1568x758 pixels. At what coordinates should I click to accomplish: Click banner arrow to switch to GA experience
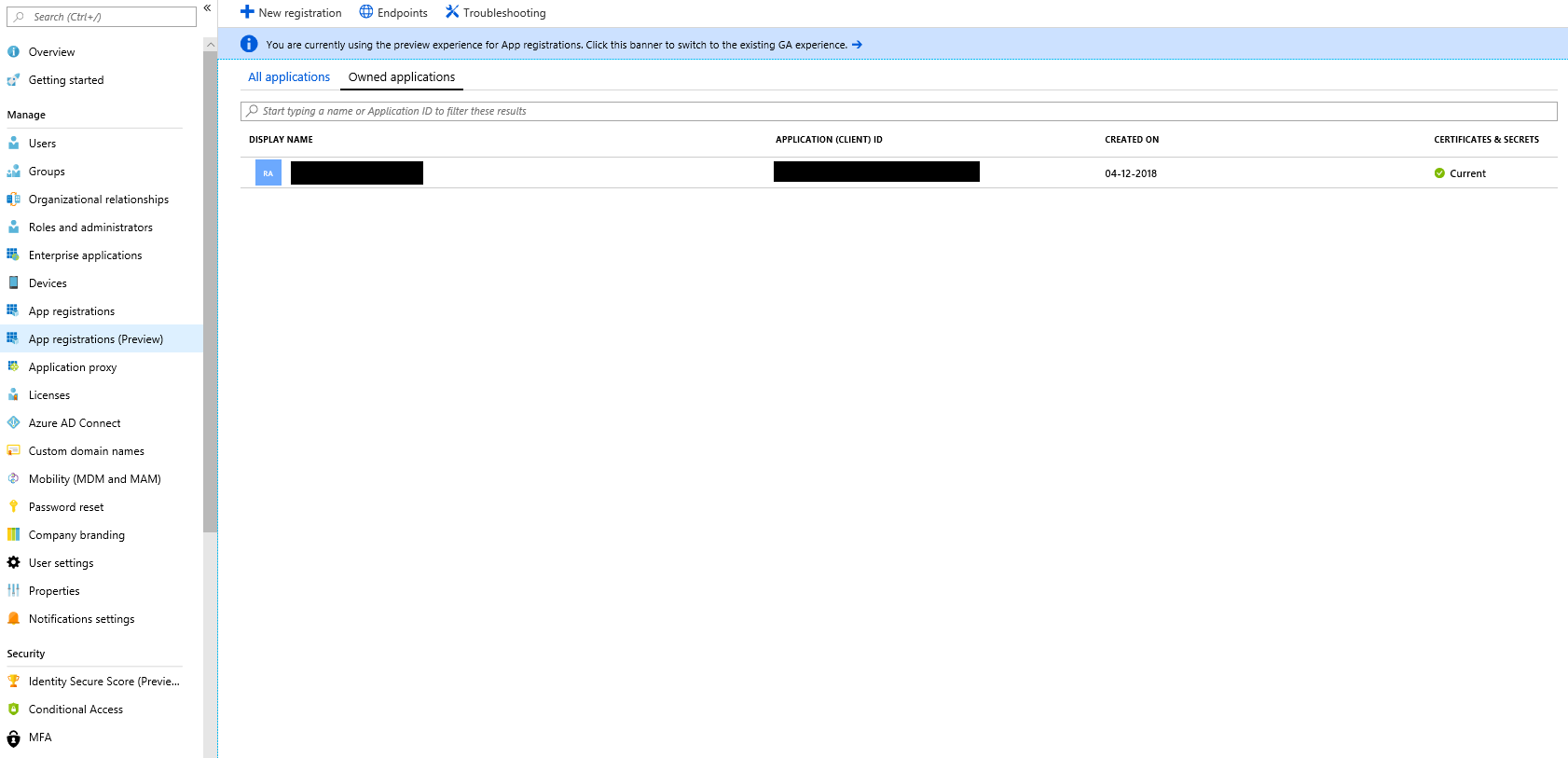[x=857, y=45]
